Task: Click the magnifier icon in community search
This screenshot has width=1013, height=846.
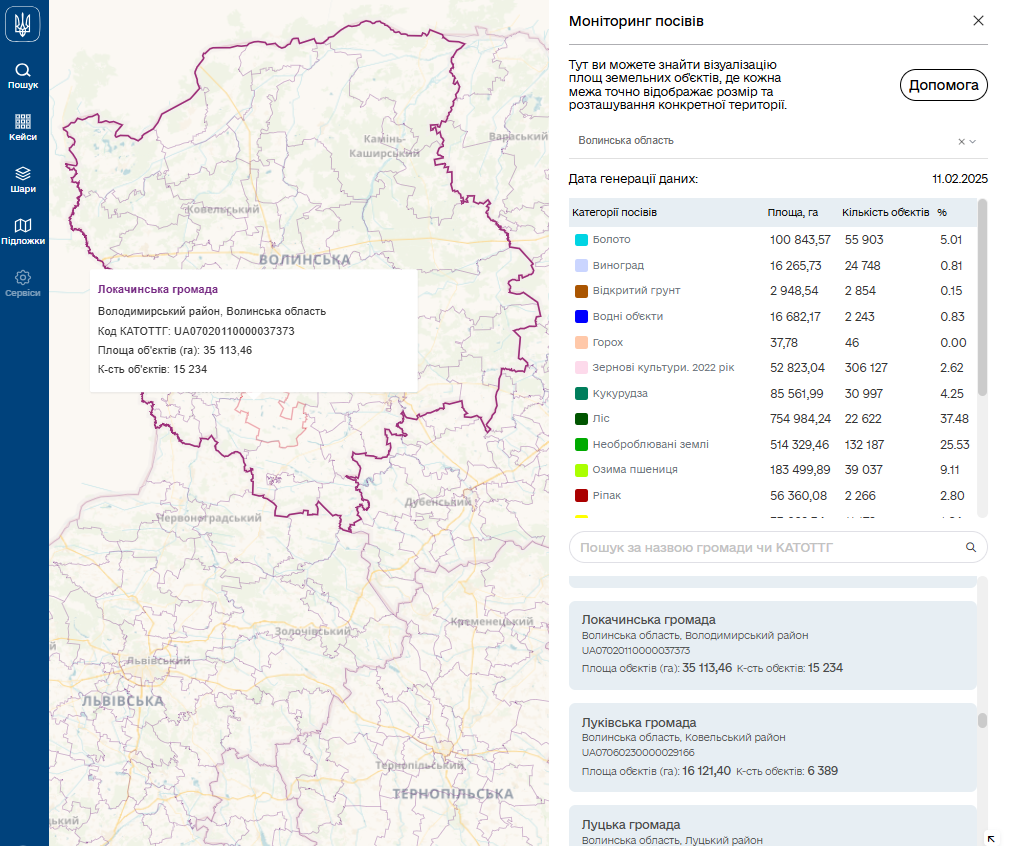Action: point(970,547)
